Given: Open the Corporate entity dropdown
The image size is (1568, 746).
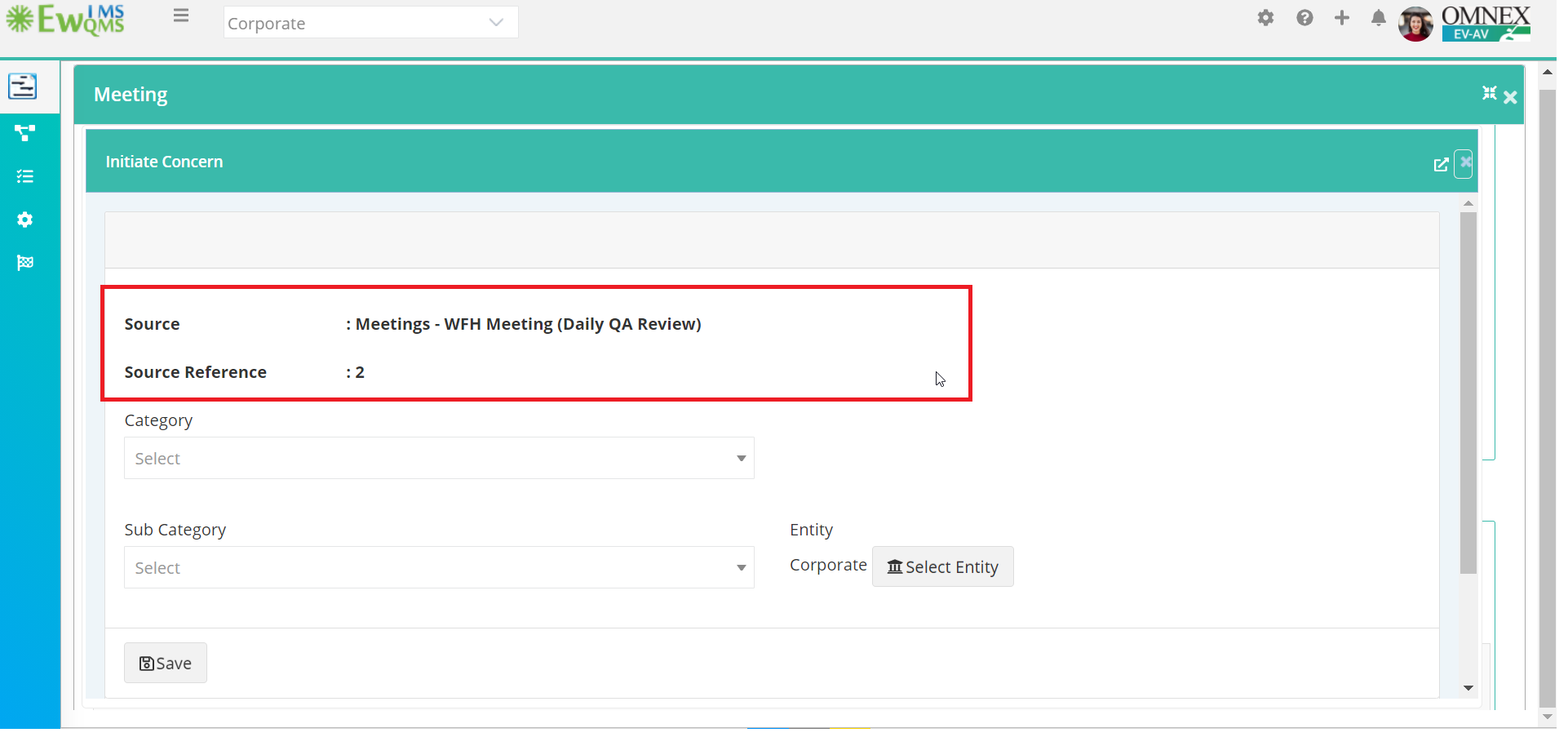Looking at the screenshot, I should (370, 23).
